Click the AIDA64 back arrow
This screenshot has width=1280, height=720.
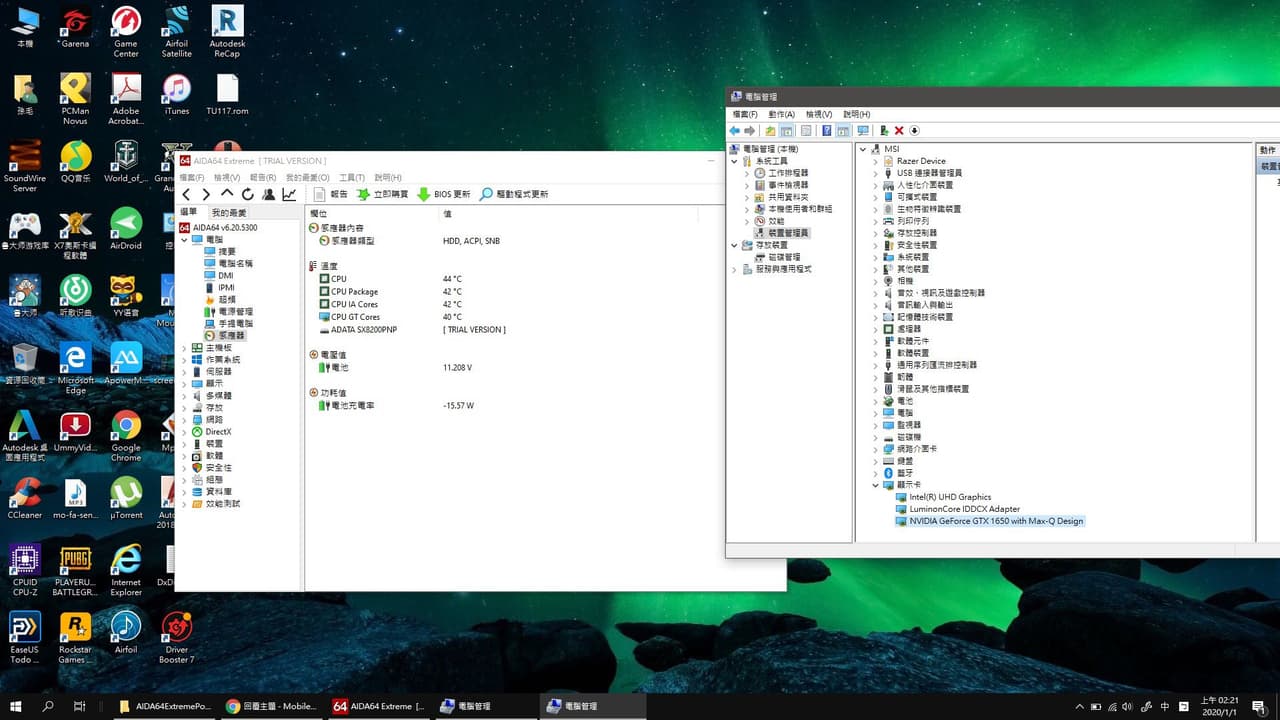[x=186, y=194]
